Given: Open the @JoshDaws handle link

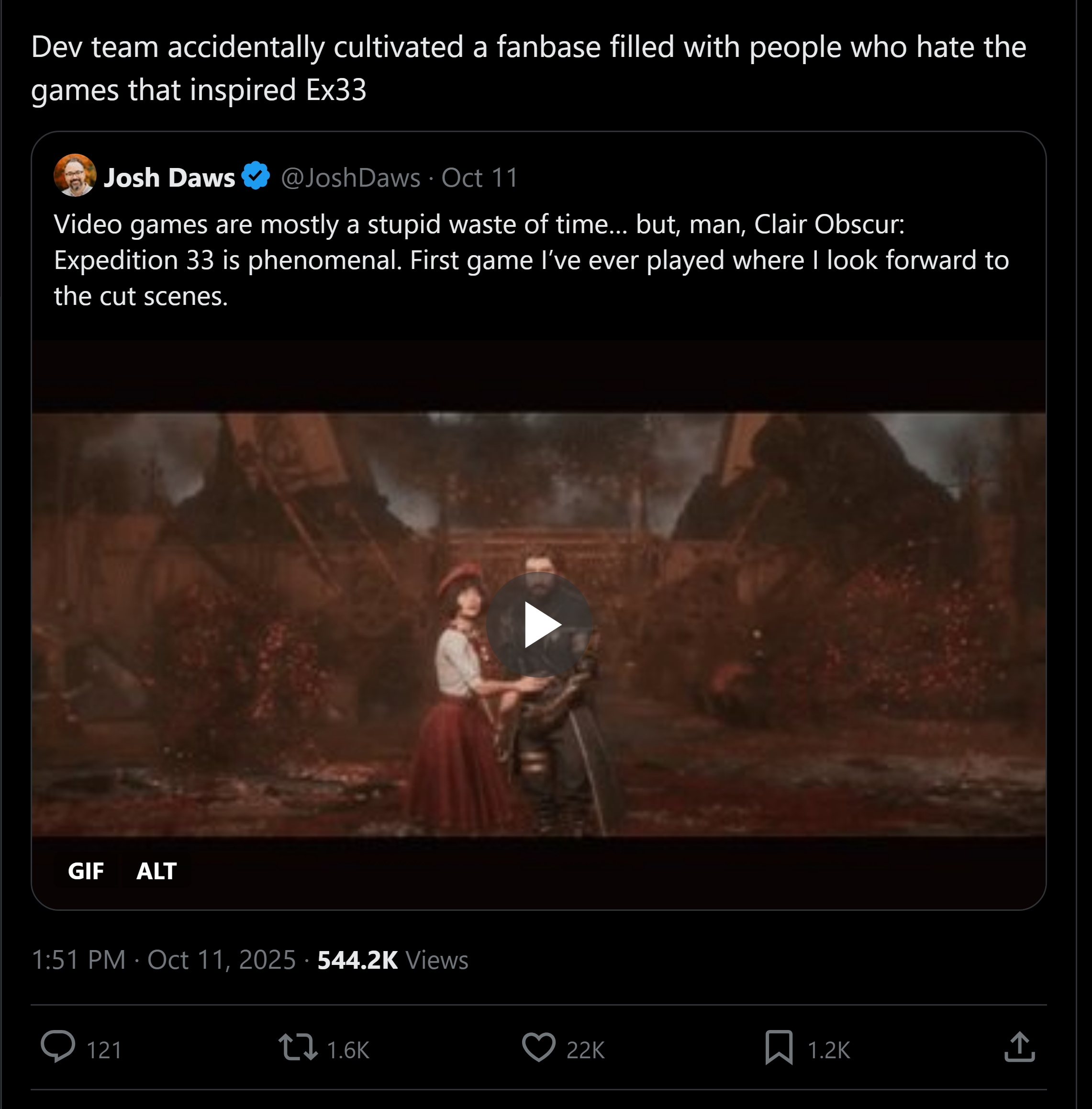Looking at the screenshot, I should [x=350, y=178].
